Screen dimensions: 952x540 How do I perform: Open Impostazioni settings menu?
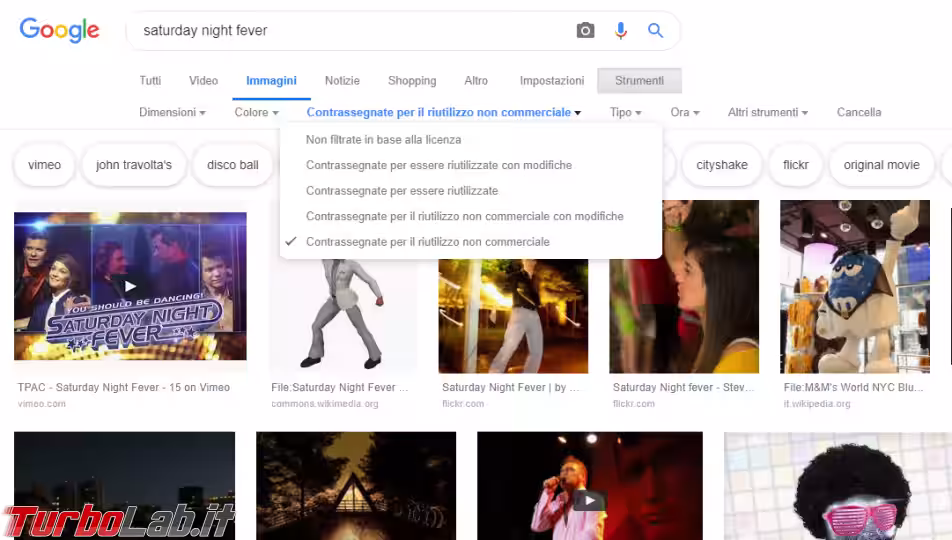552,81
